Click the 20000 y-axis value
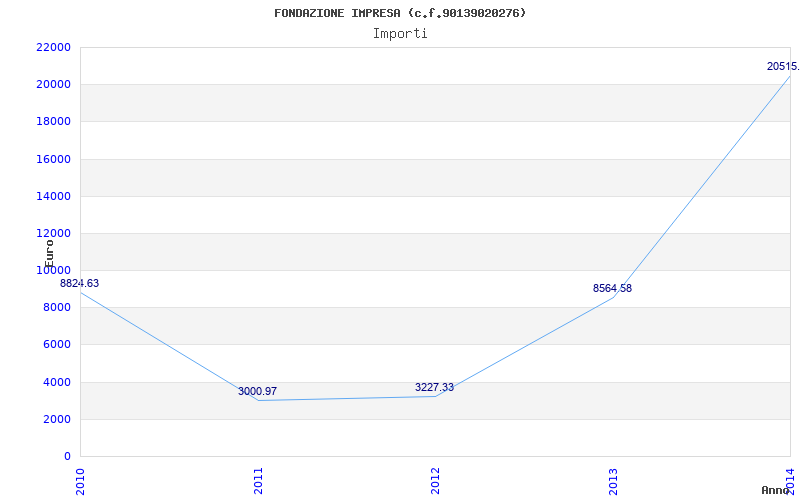Screen dimensions: 800x500 coord(53,84)
